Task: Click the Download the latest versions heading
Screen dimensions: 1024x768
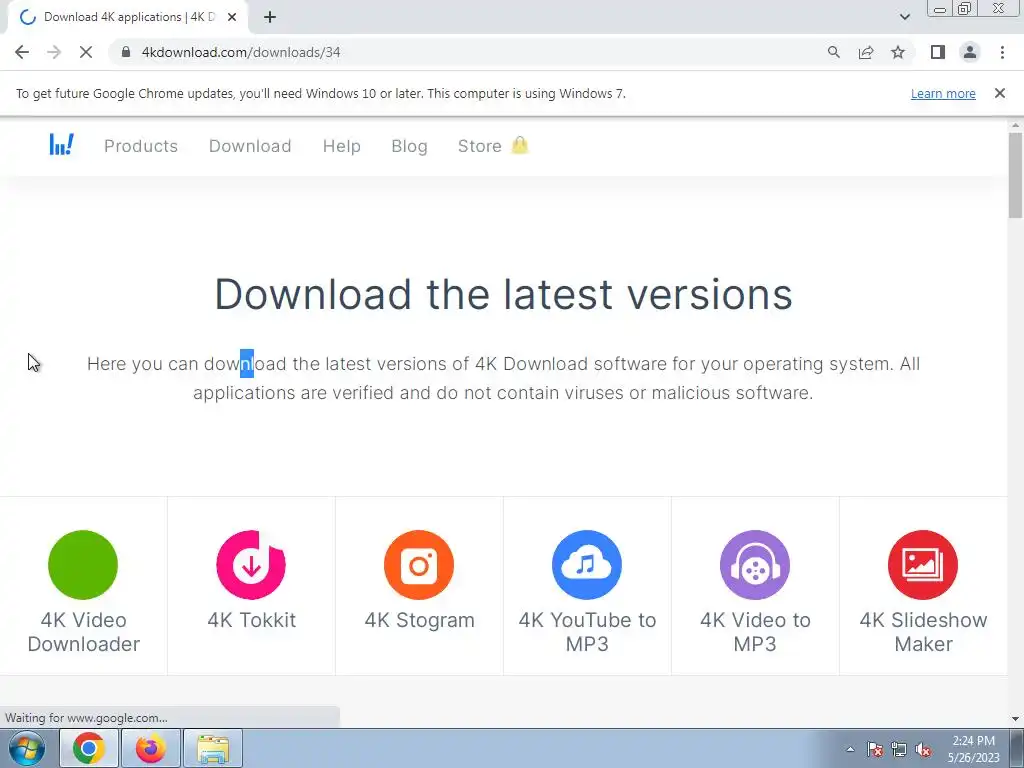Action: (504, 294)
